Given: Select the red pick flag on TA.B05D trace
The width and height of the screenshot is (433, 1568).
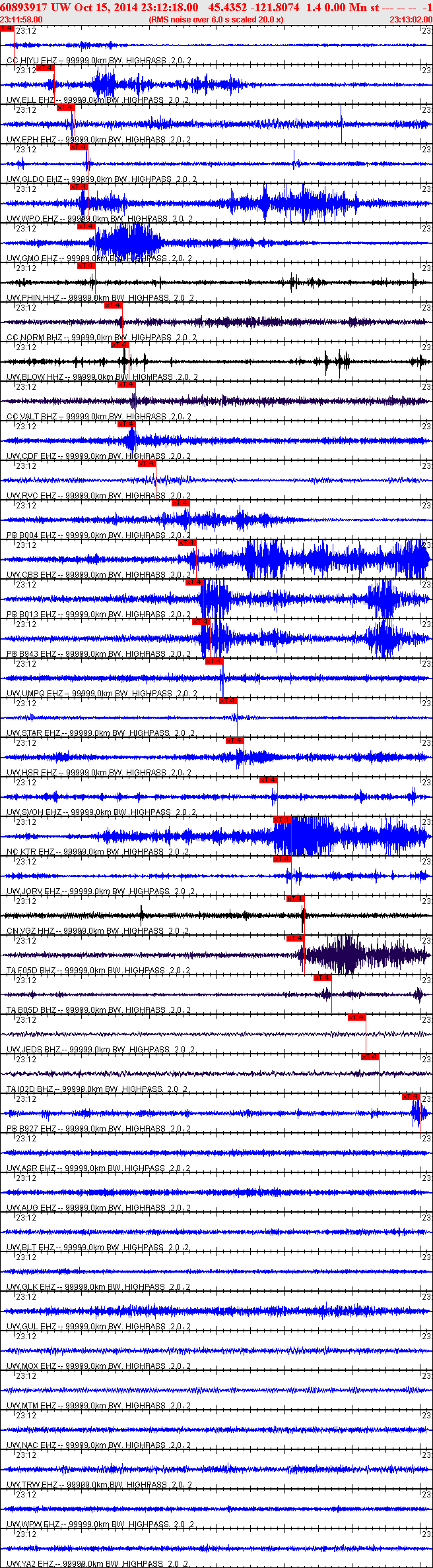Looking at the screenshot, I should click(323, 978).
